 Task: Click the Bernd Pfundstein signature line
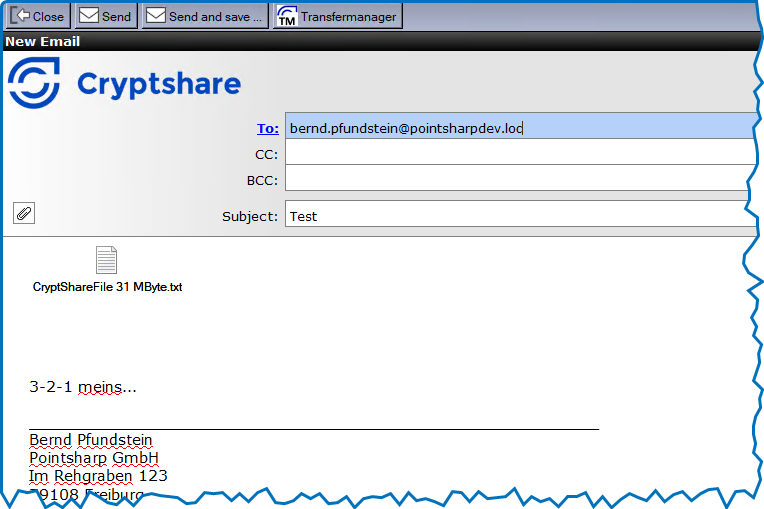[91, 440]
